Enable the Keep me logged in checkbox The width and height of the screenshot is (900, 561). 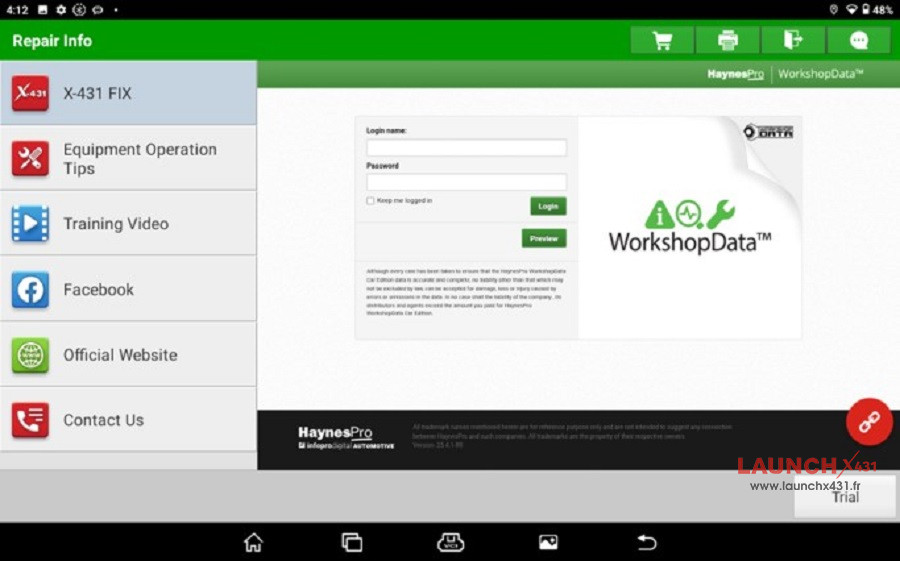click(371, 201)
